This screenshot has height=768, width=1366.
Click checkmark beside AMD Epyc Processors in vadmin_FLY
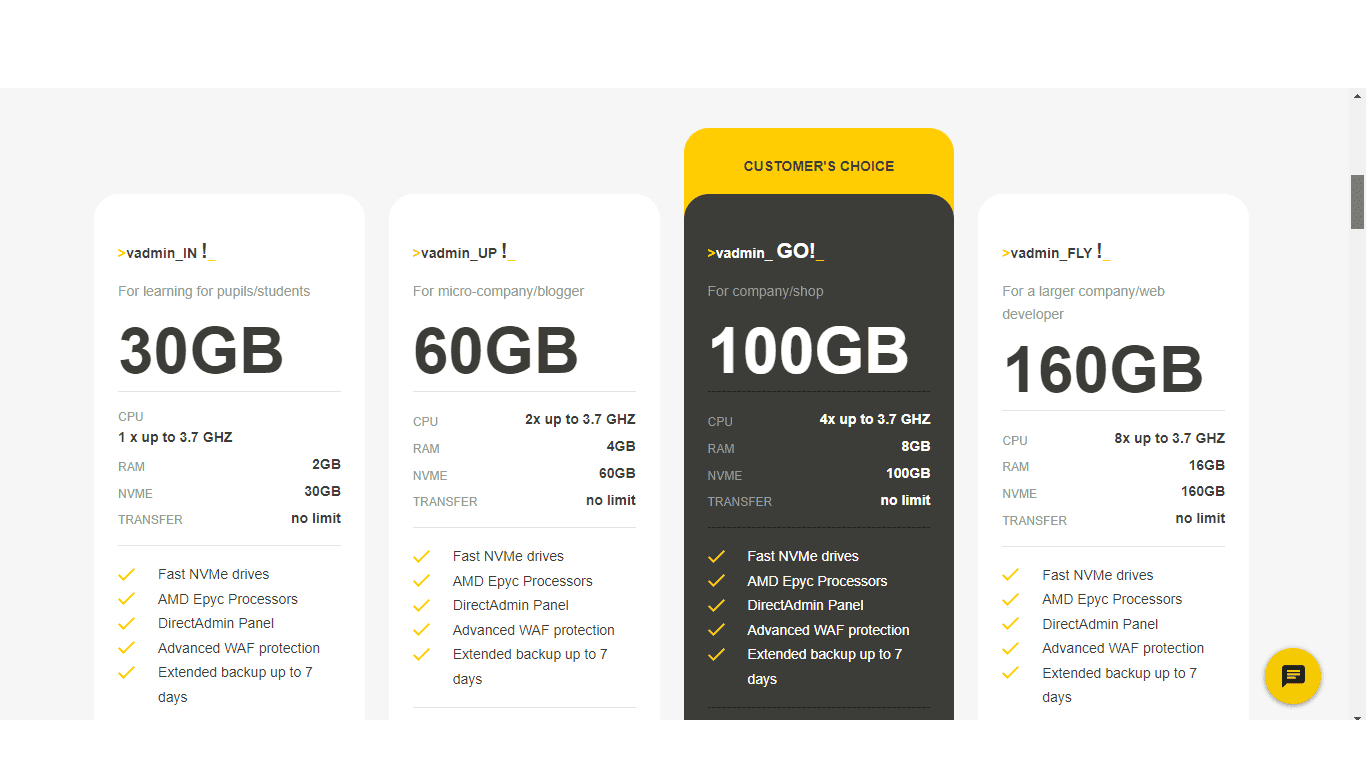point(1011,599)
